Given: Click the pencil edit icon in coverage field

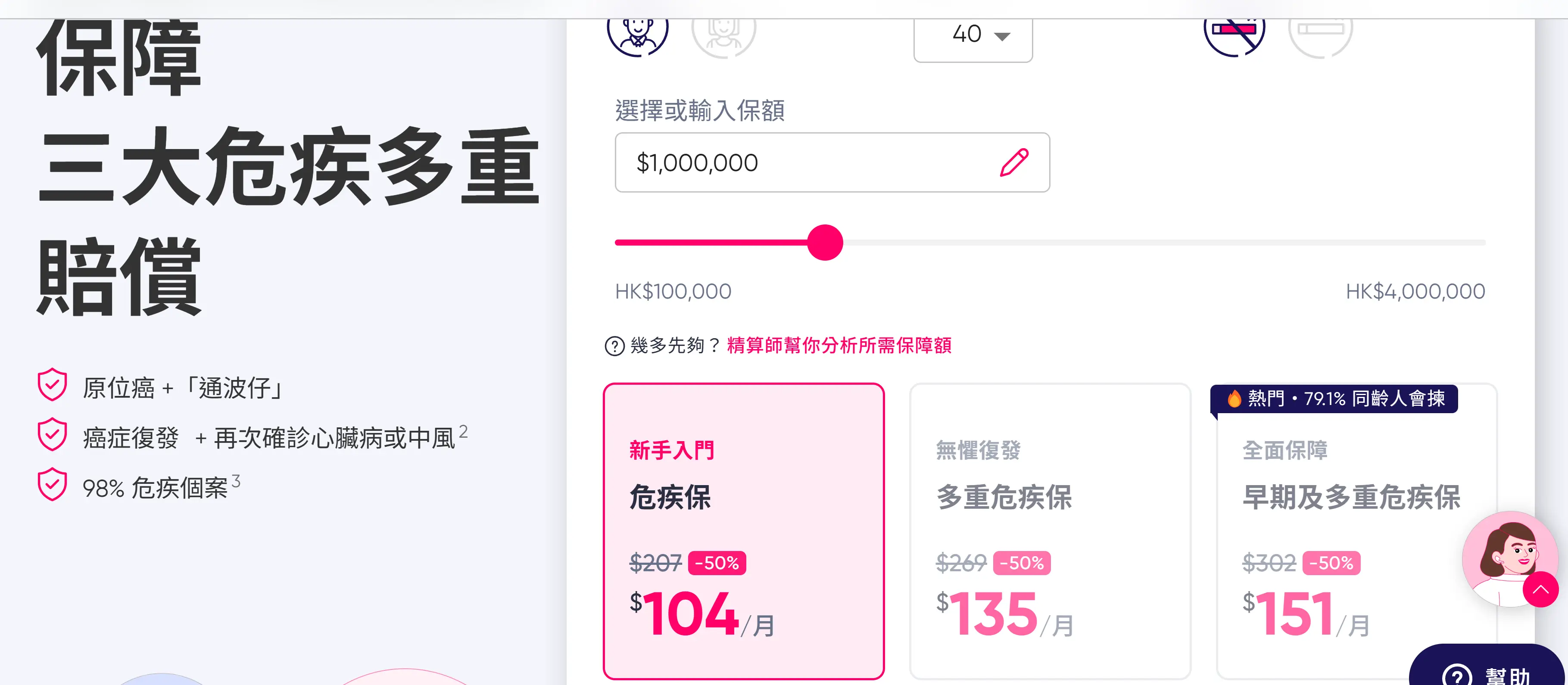Looking at the screenshot, I should 1014,162.
